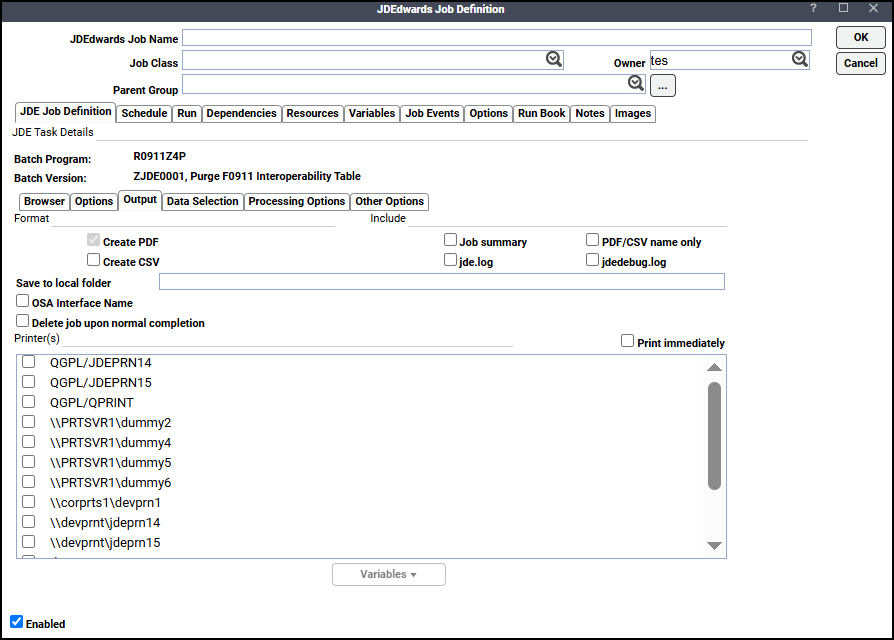Enable Print immediately checkbox
This screenshot has height=640, width=894.
[627, 341]
